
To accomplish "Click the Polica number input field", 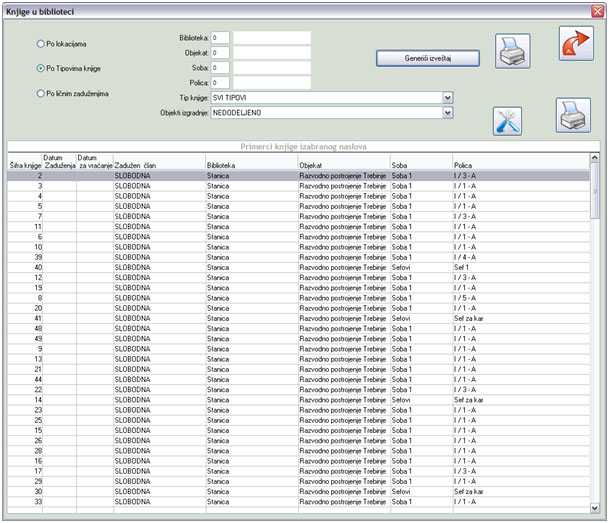I will tap(220, 82).
